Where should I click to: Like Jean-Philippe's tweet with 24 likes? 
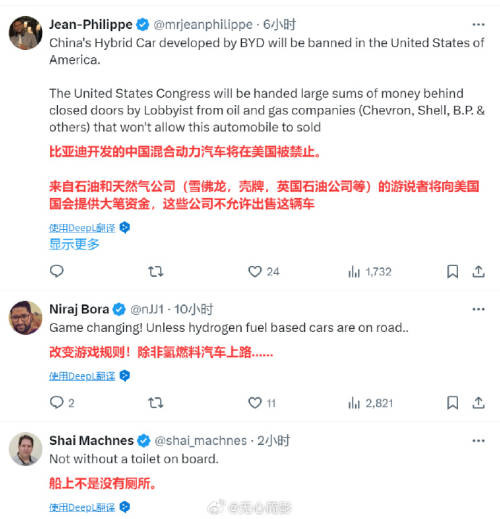coord(264,272)
